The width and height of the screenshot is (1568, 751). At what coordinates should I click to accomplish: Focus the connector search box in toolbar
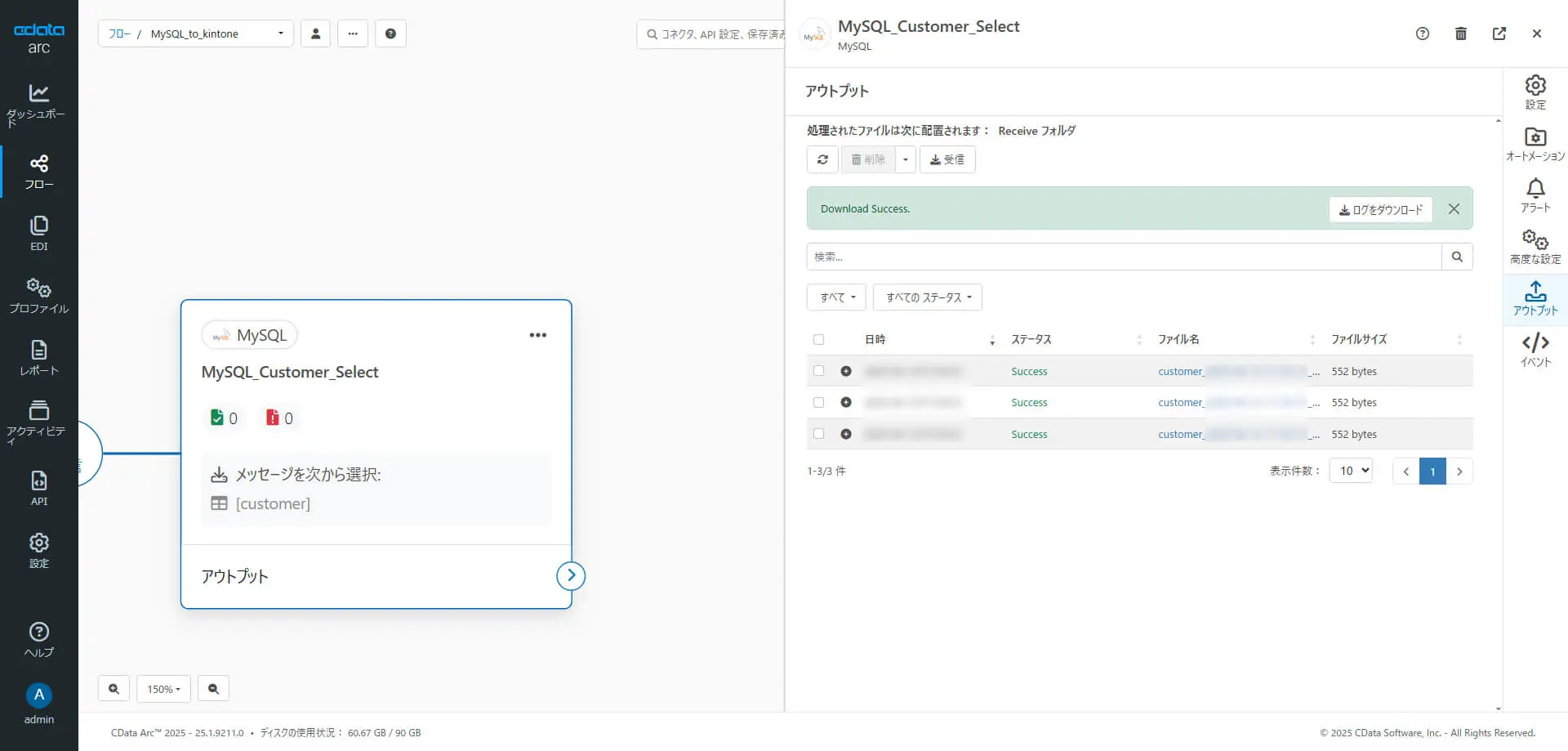click(710, 34)
